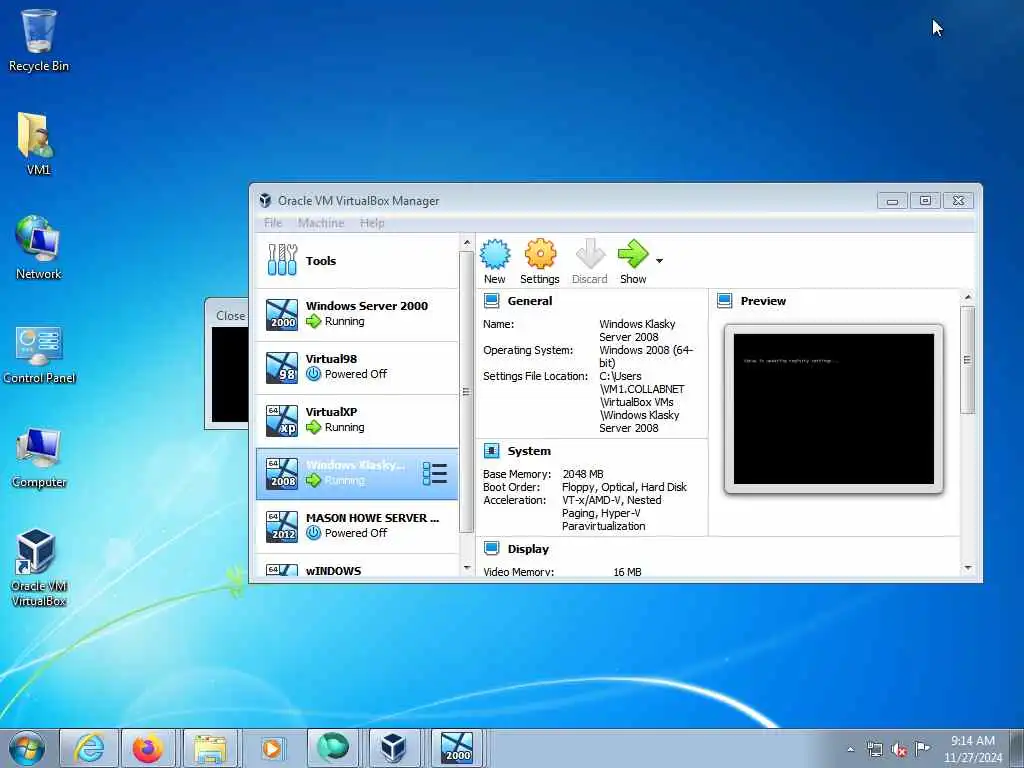Open the Windows Start button

click(x=27, y=748)
